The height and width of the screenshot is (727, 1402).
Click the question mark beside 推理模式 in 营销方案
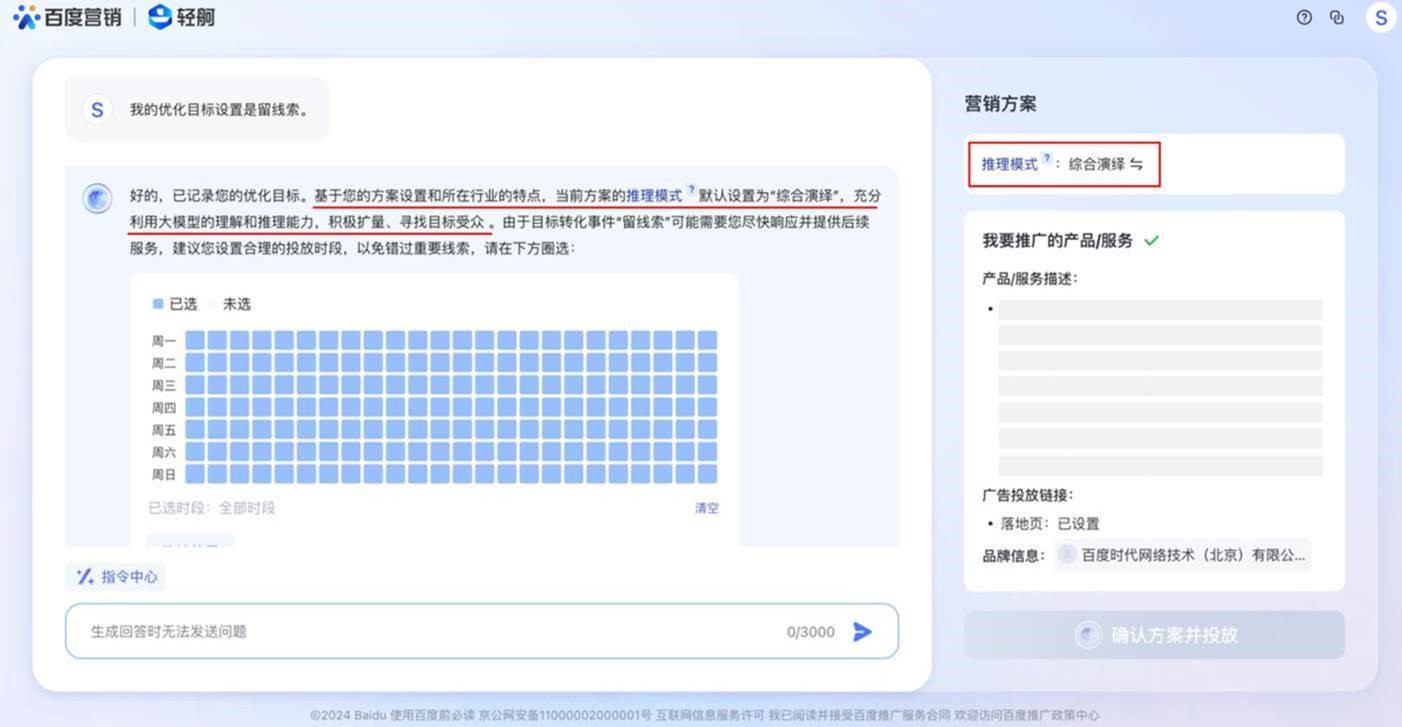pos(1047,158)
